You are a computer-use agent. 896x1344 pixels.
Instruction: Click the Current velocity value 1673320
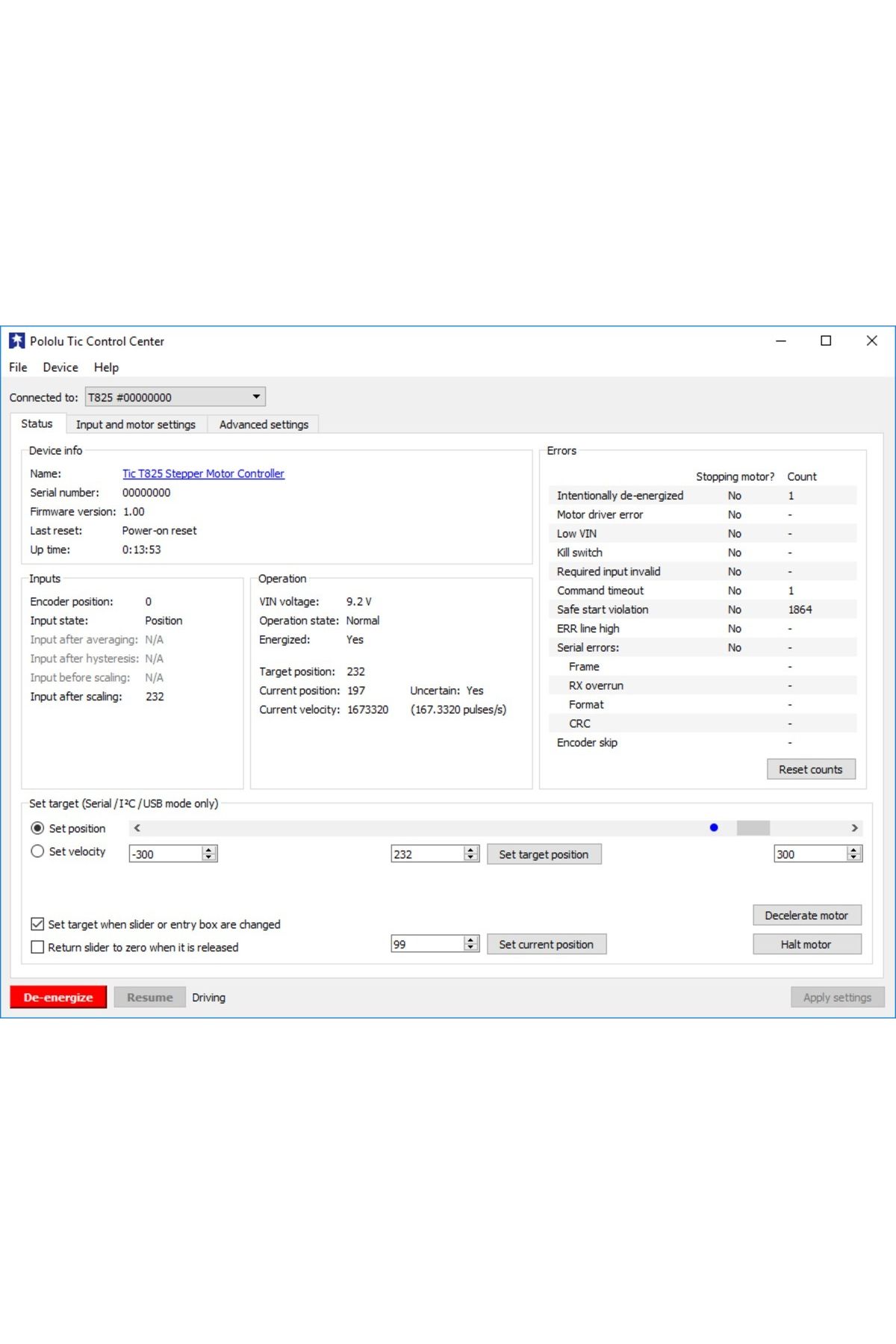point(367,709)
